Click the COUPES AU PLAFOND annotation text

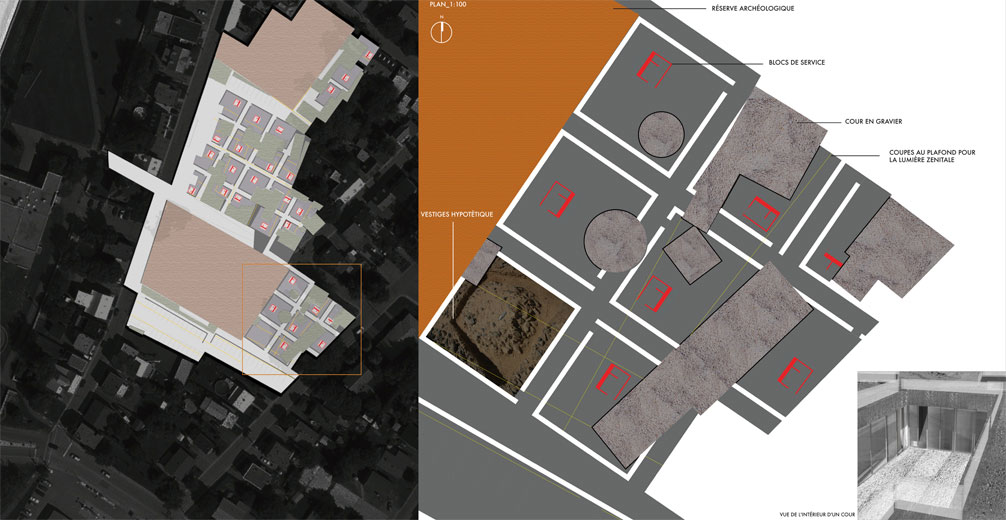(924, 155)
